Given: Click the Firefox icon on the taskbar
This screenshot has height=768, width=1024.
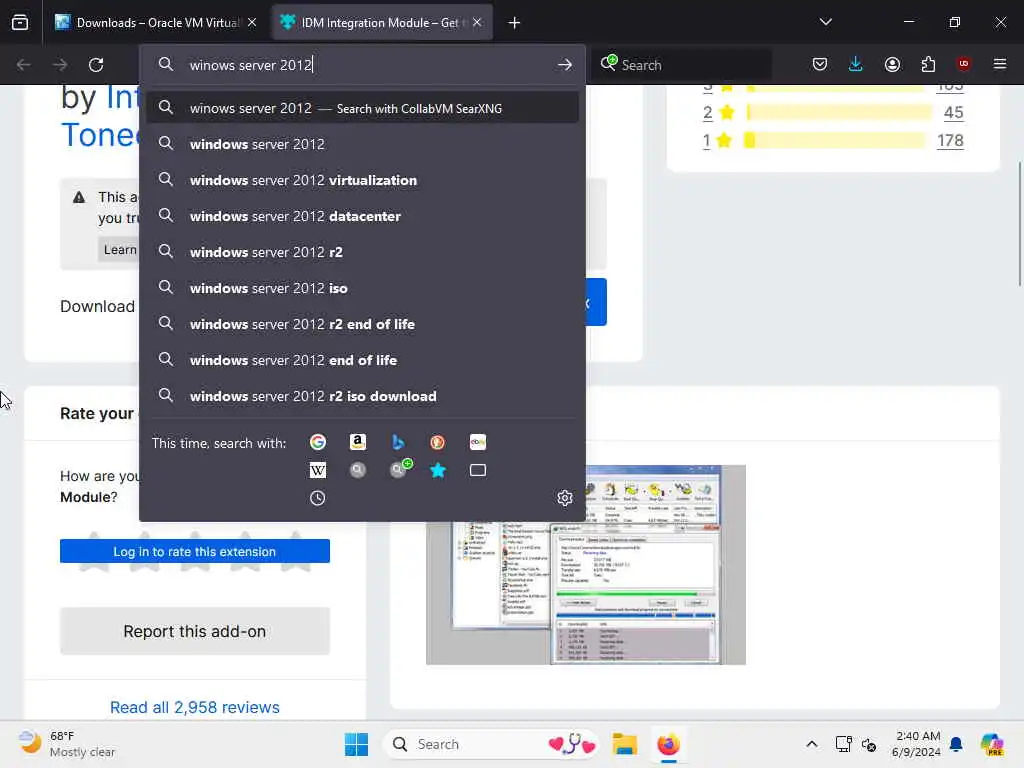Looking at the screenshot, I should [668, 744].
